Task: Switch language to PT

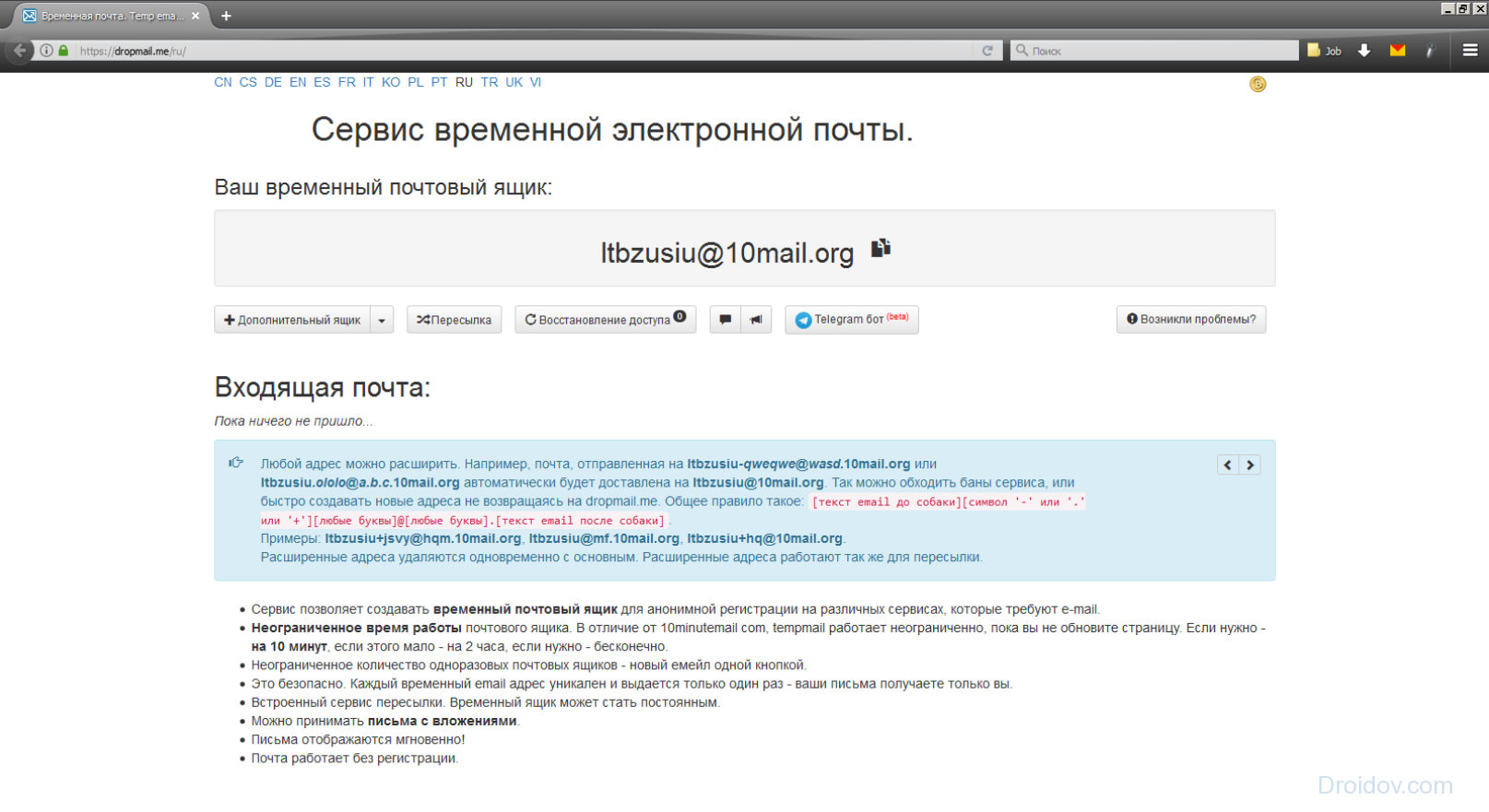Action: pos(439,82)
